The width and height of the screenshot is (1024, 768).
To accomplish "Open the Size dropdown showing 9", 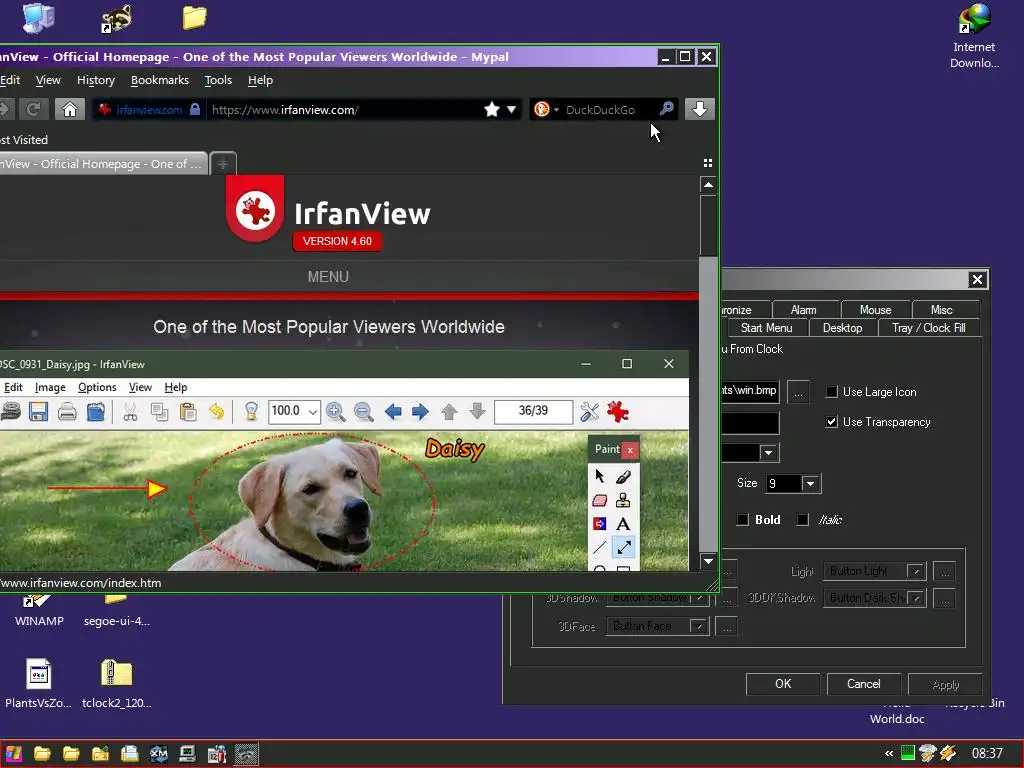I will click(x=810, y=484).
